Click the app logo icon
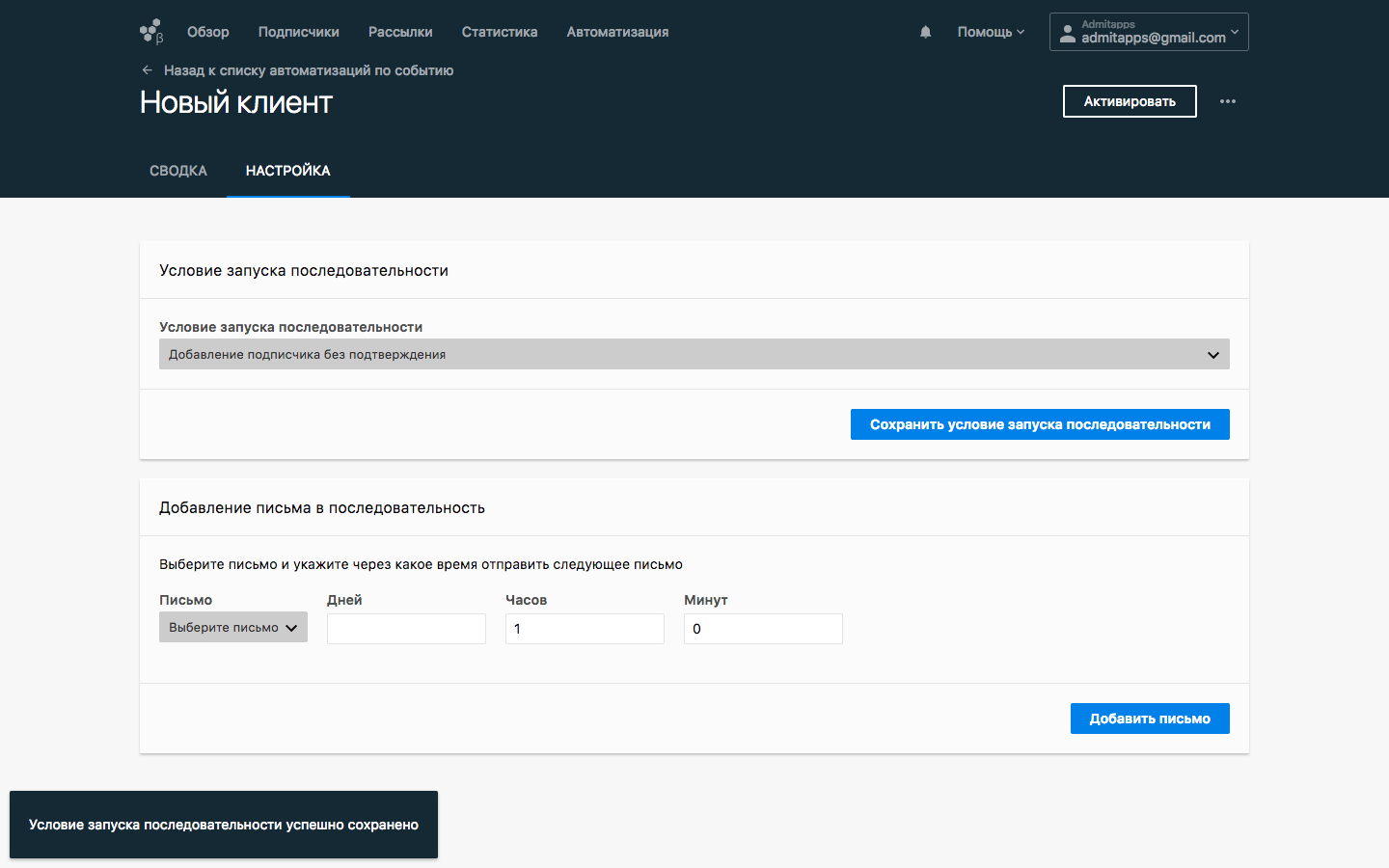This screenshot has width=1389, height=868. tap(151, 32)
